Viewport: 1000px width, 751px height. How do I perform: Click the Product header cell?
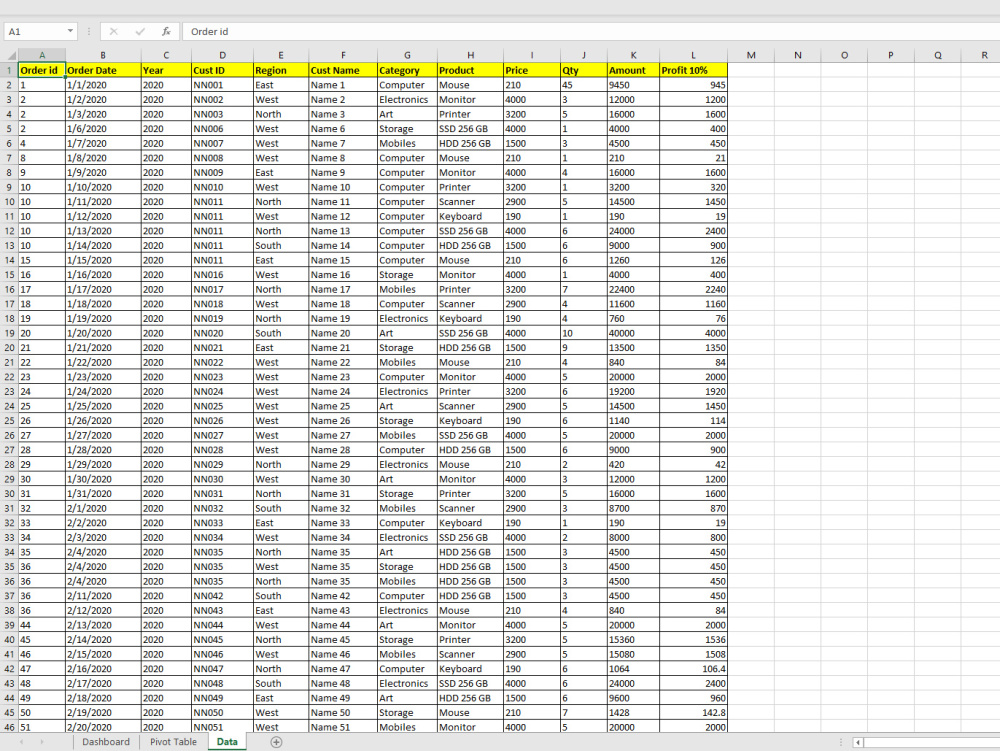(x=471, y=70)
